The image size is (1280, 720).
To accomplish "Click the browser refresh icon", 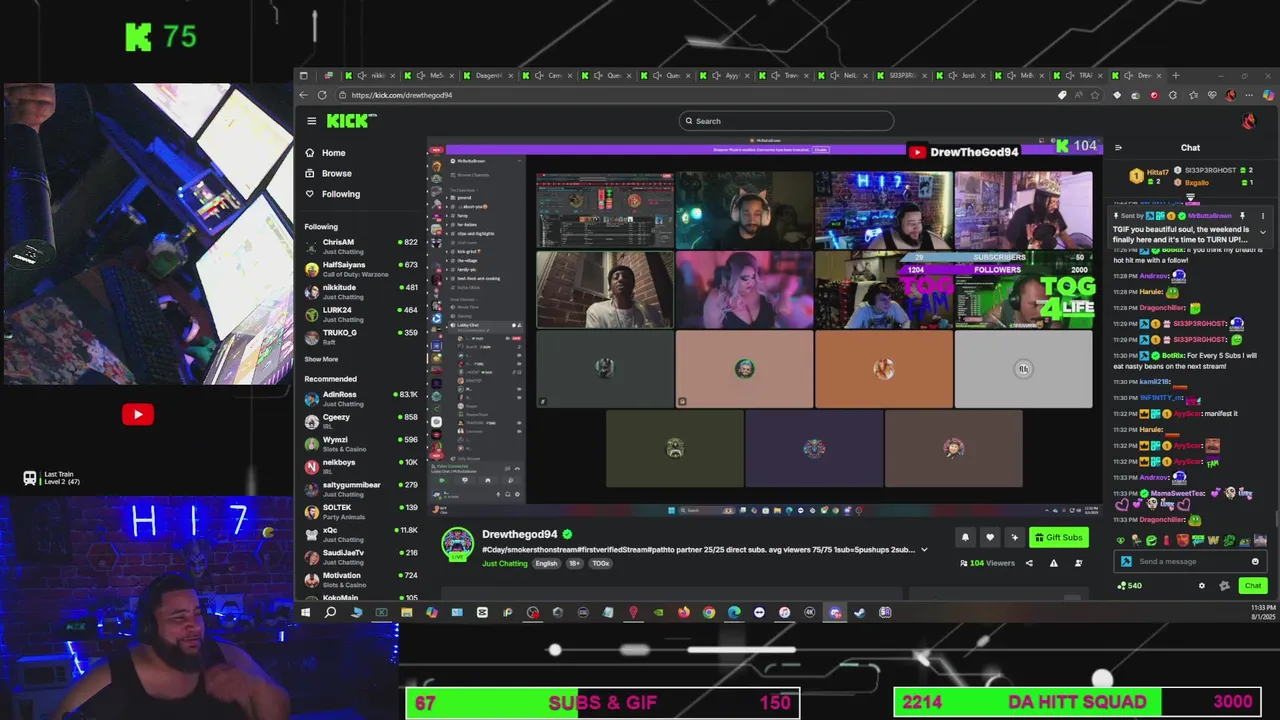I will pyautogui.click(x=322, y=95).
